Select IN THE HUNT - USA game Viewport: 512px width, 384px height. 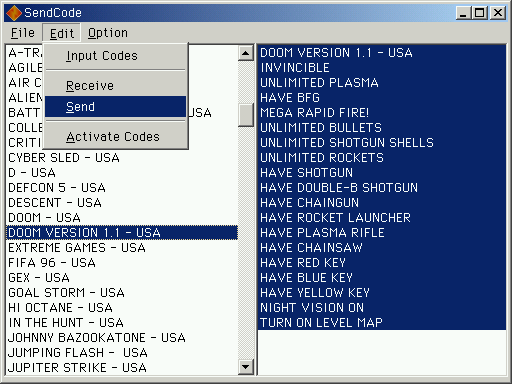tap(122, 323)
